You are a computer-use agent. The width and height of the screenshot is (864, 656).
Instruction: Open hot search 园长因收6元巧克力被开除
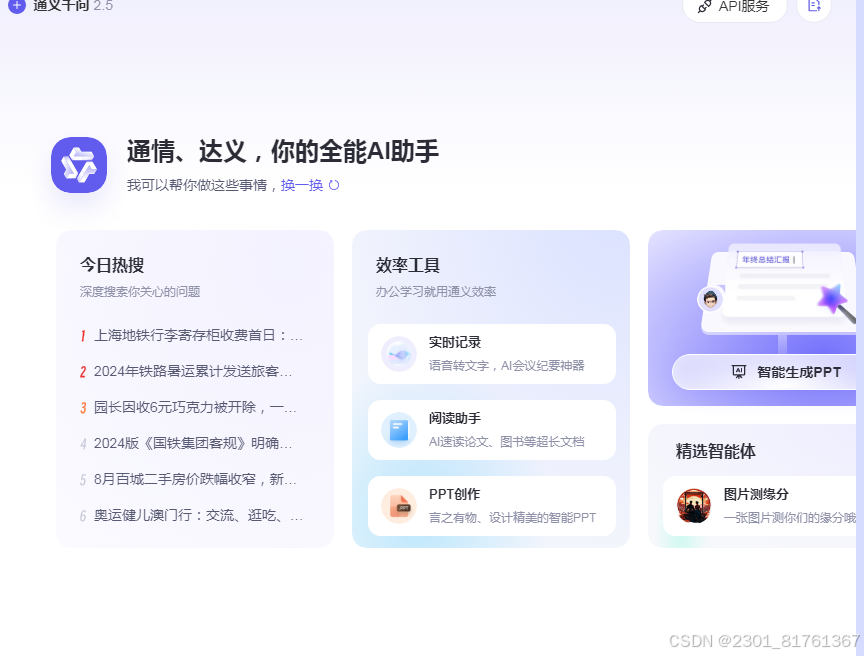(x=195, y=407)
